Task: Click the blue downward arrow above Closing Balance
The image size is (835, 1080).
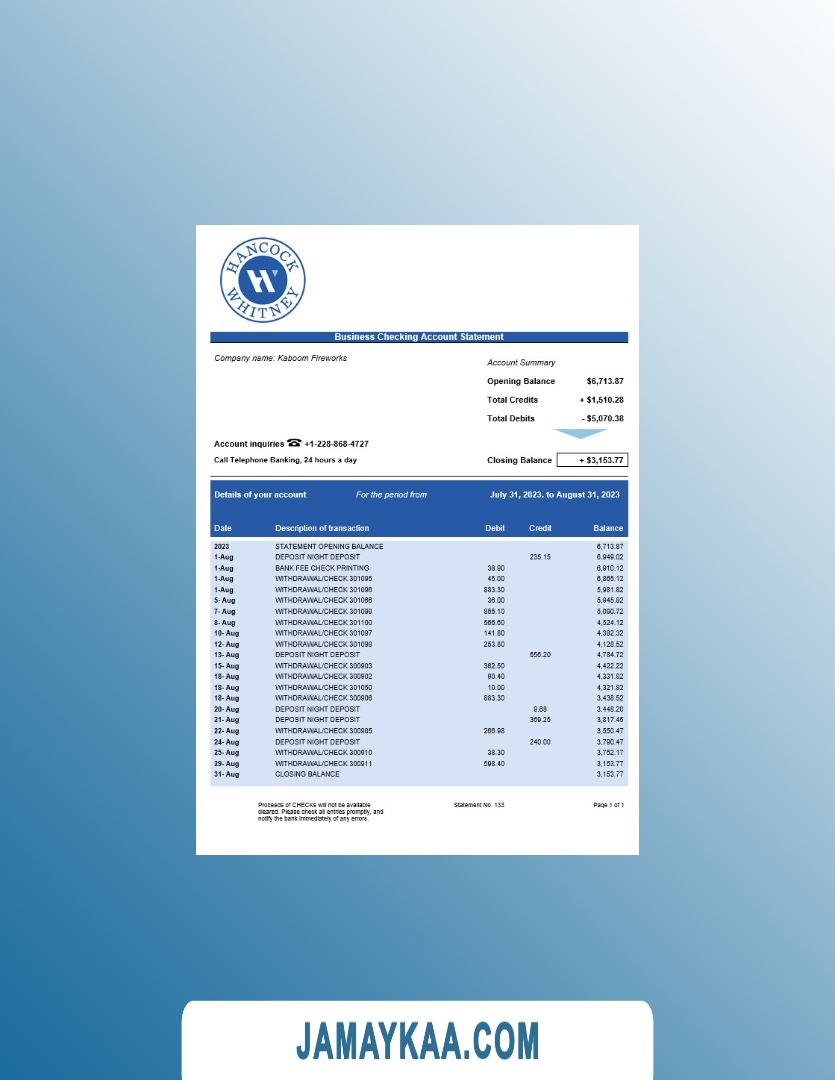Action: (x=581, y=434)
